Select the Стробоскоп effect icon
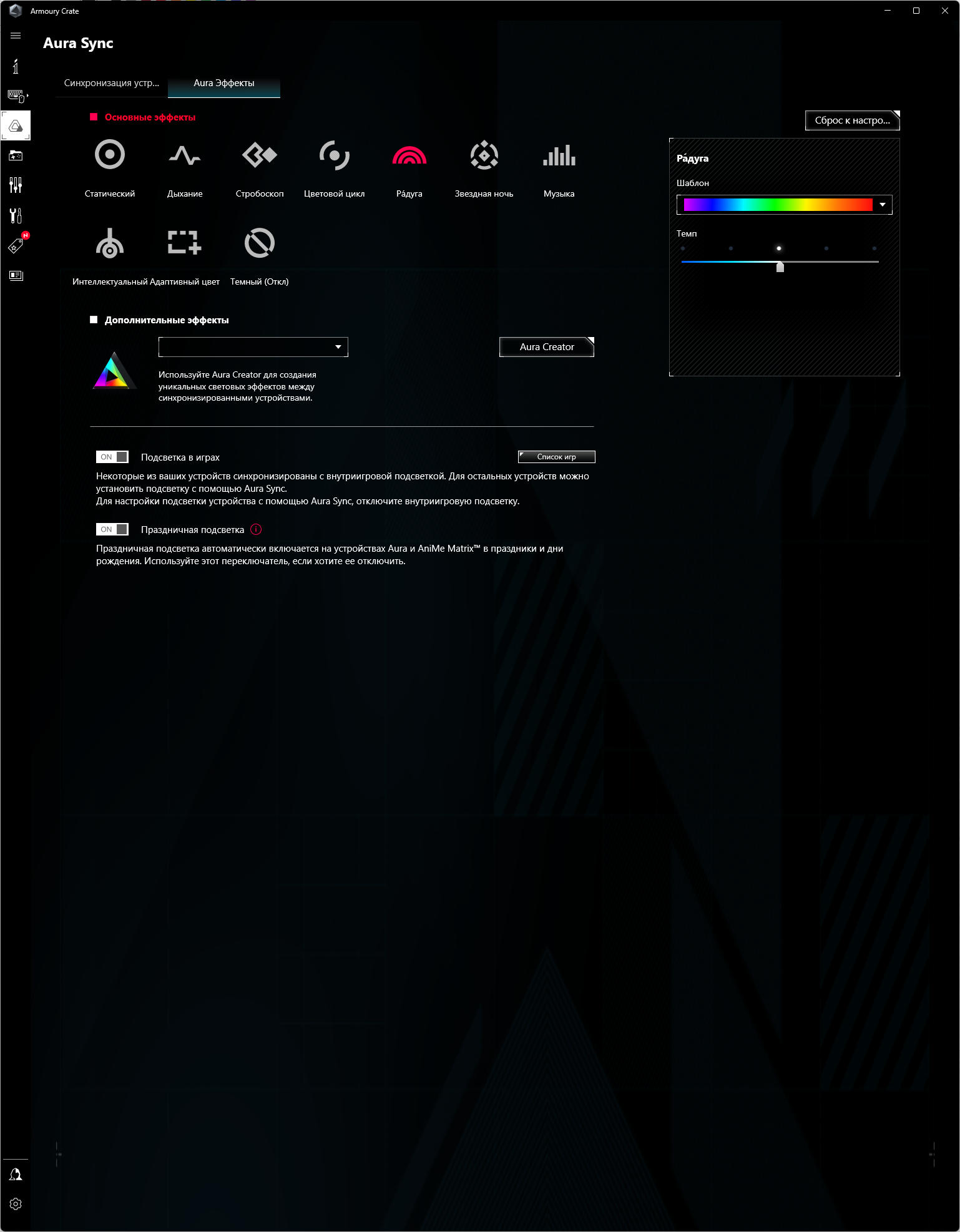 click(x=260, y=155)
